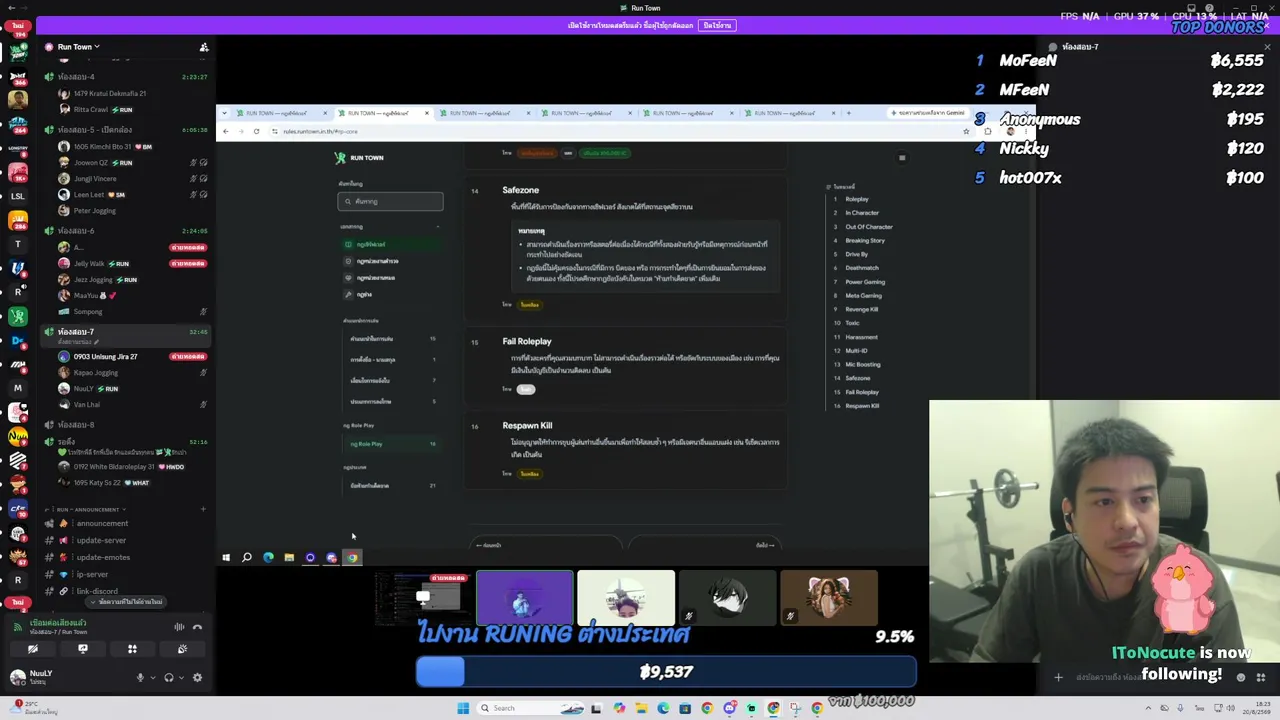Select the M server icon
This screenshot has height=720, width=1280.
click(17, 388)
